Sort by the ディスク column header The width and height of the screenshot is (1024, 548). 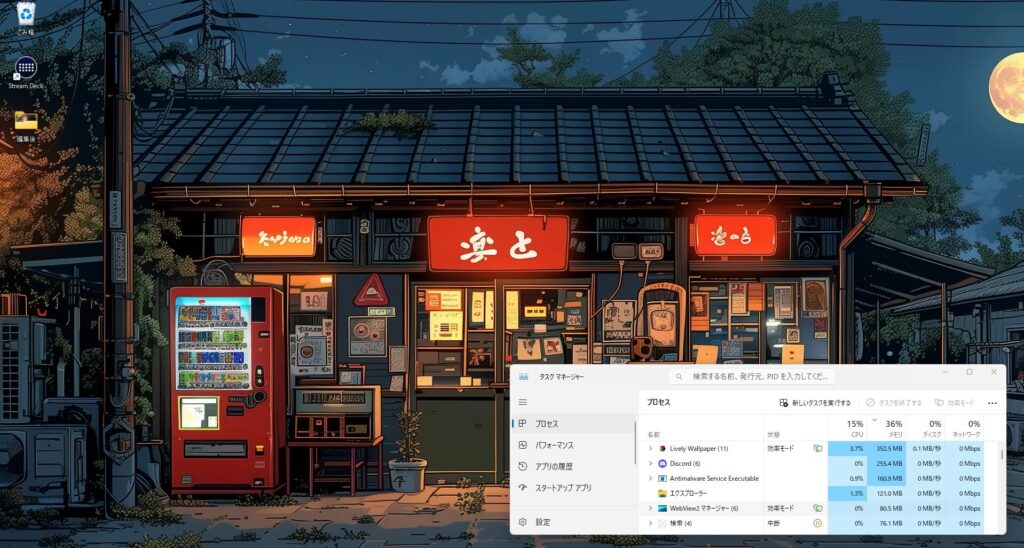pyautogui.click(x=925, y=428)
